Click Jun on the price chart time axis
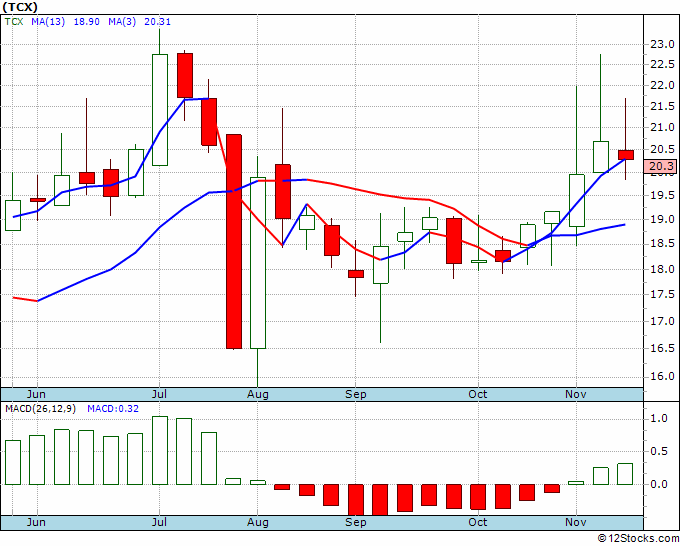This screenshot has width=680, height=546. 36,394
